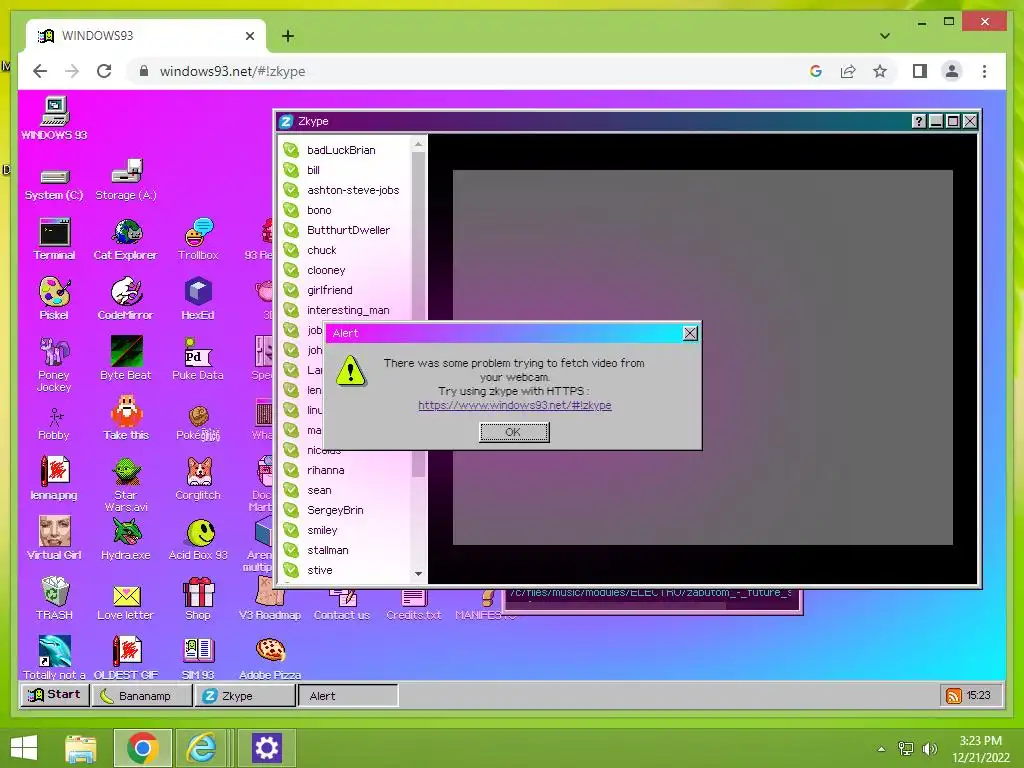Open Windows Start button on host taskbar
This screenshot has width=1024, height=768.
click(24, 748)
